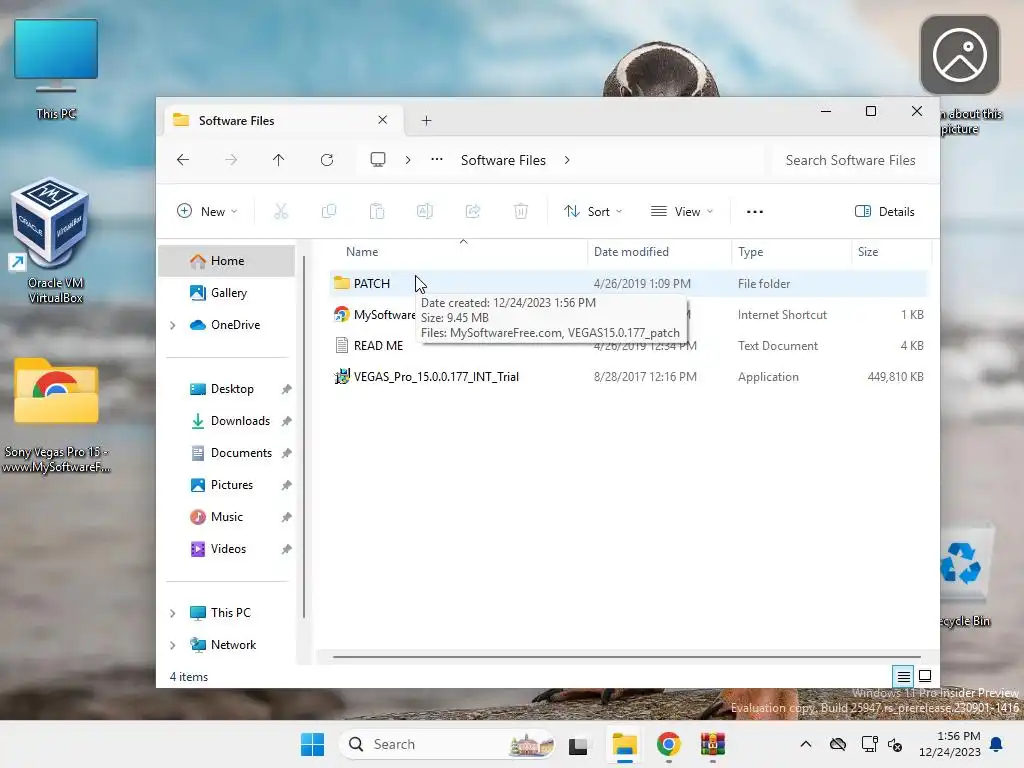This screenshot has width=1024, height=768.
Task: Open WinRAR from the taskbar
Action: pos(712,744)
